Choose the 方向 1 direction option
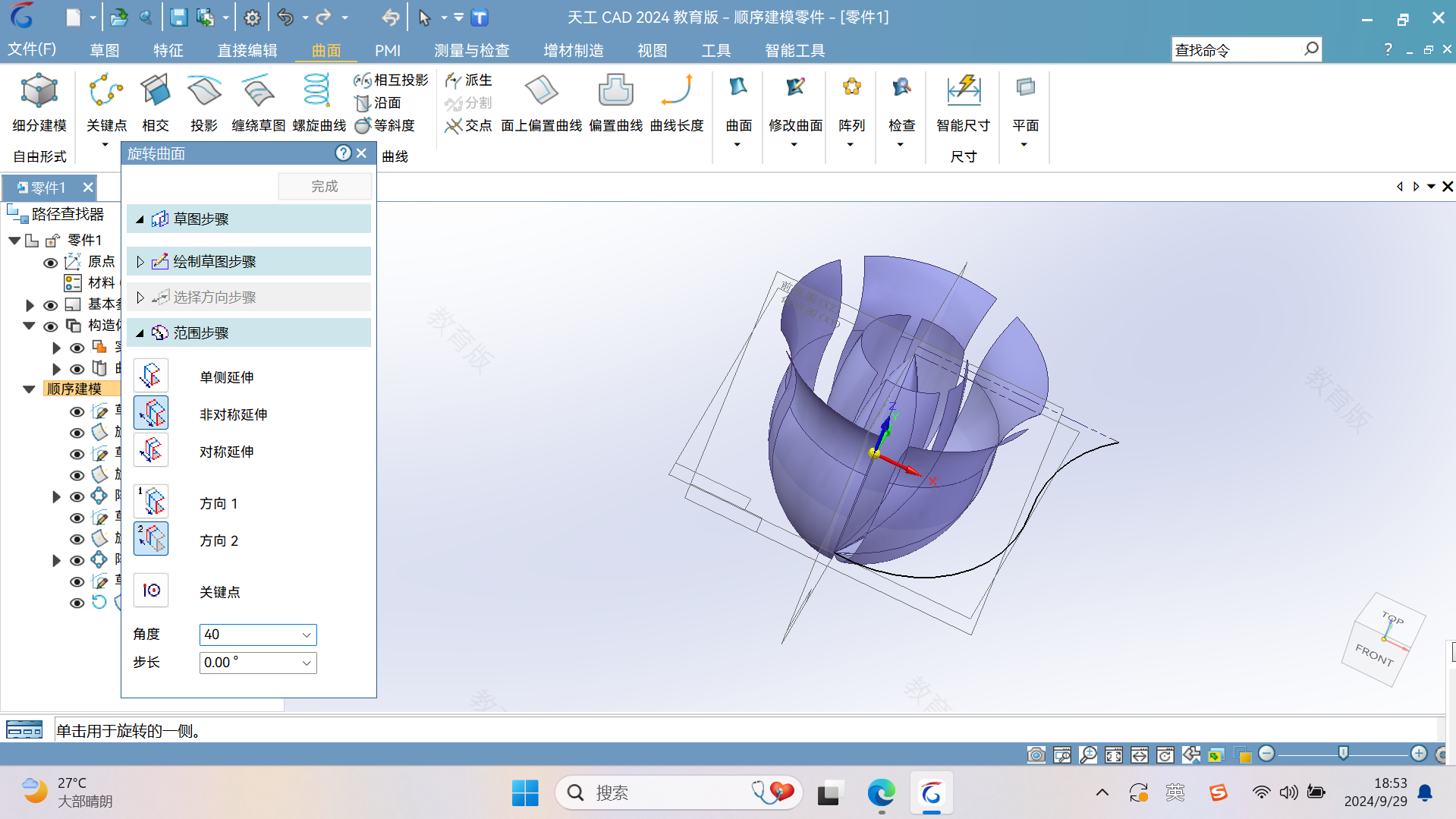Screen dimensions: 1456x819 point(151,502)
